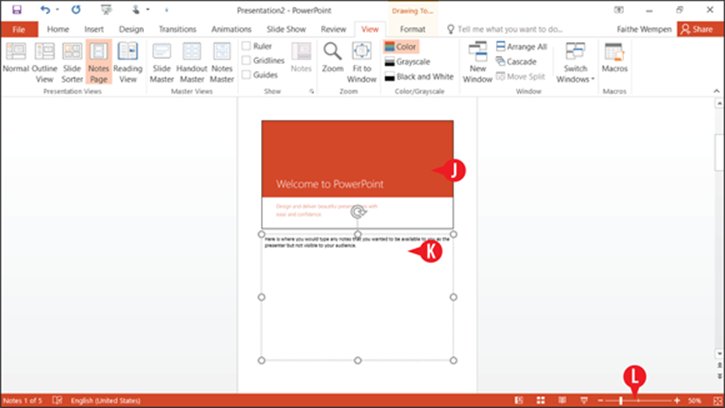The height and width of the screenshot is (408, 725).
Task: Collapse the ribbon with the chevron
Action: point(716,91)
